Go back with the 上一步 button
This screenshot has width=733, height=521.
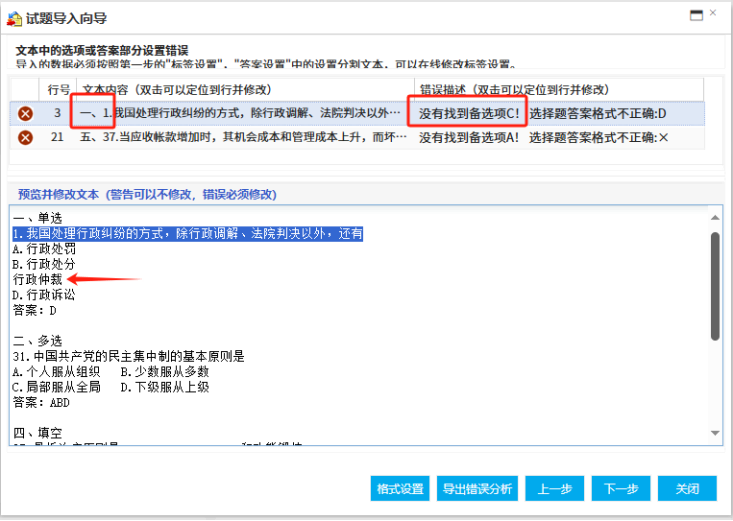[x=554, y=489]
